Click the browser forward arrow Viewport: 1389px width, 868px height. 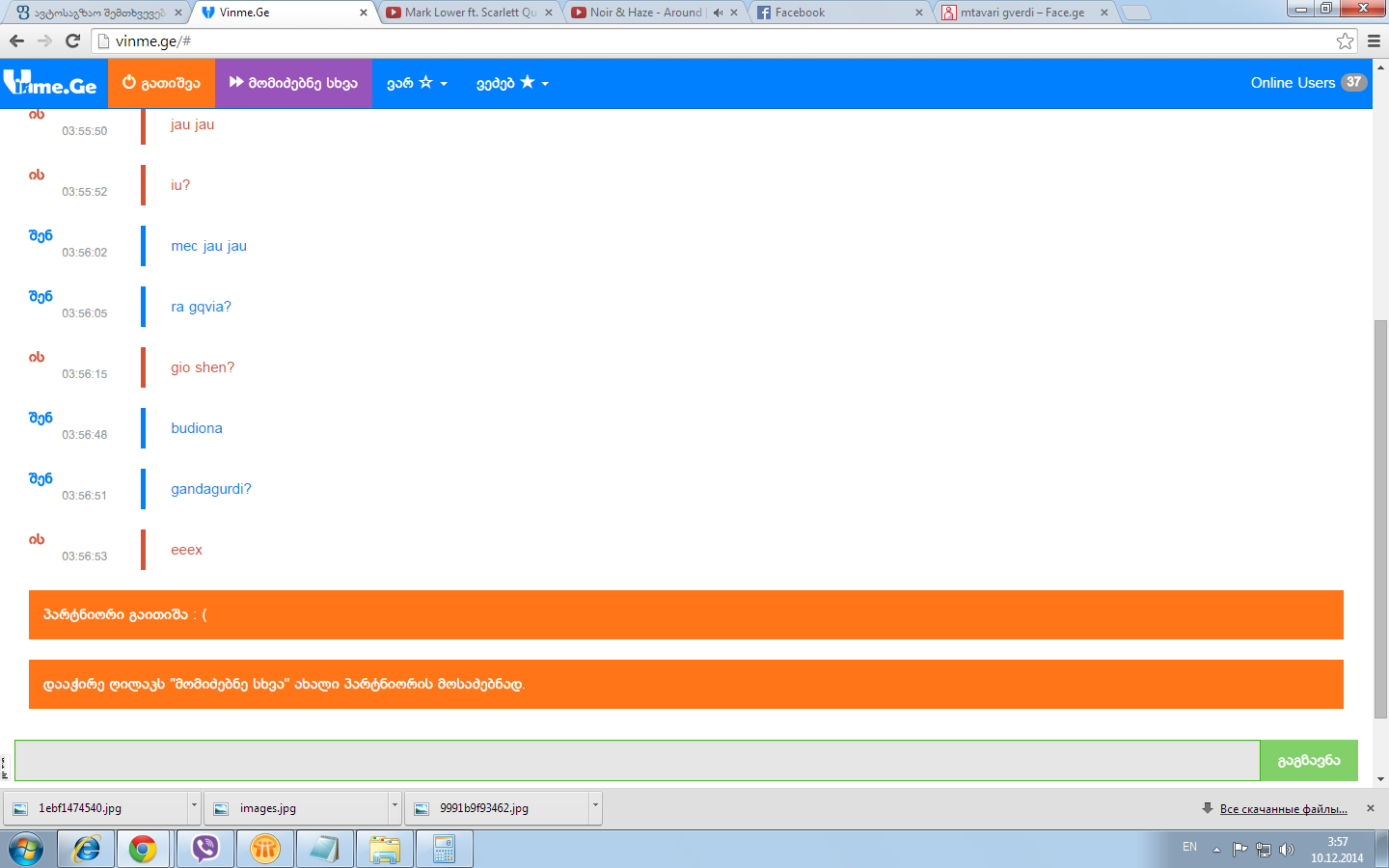click(x=44, y=41)
